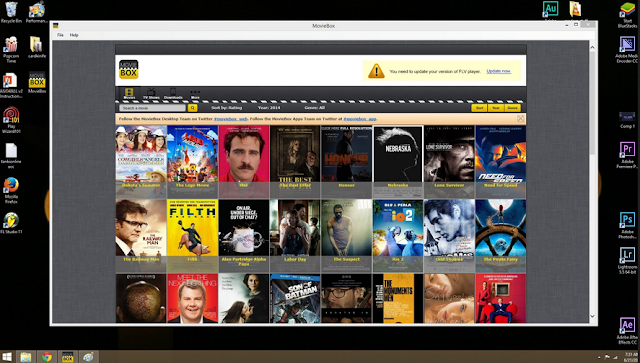Click the Update now link
The width and height of the screenshot is (640, 363).
coord(498,71)
